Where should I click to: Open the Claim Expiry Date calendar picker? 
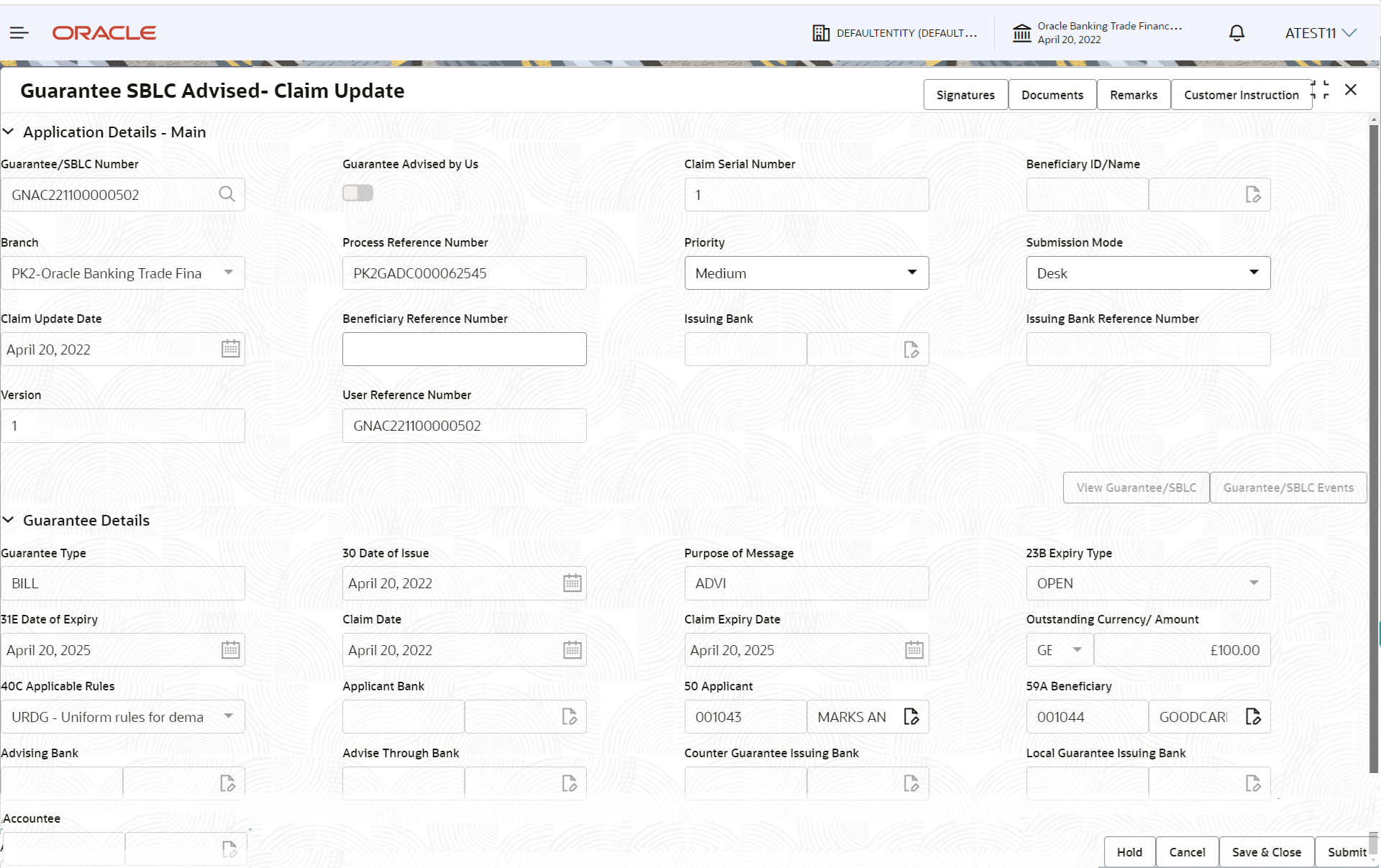[913, 649]
